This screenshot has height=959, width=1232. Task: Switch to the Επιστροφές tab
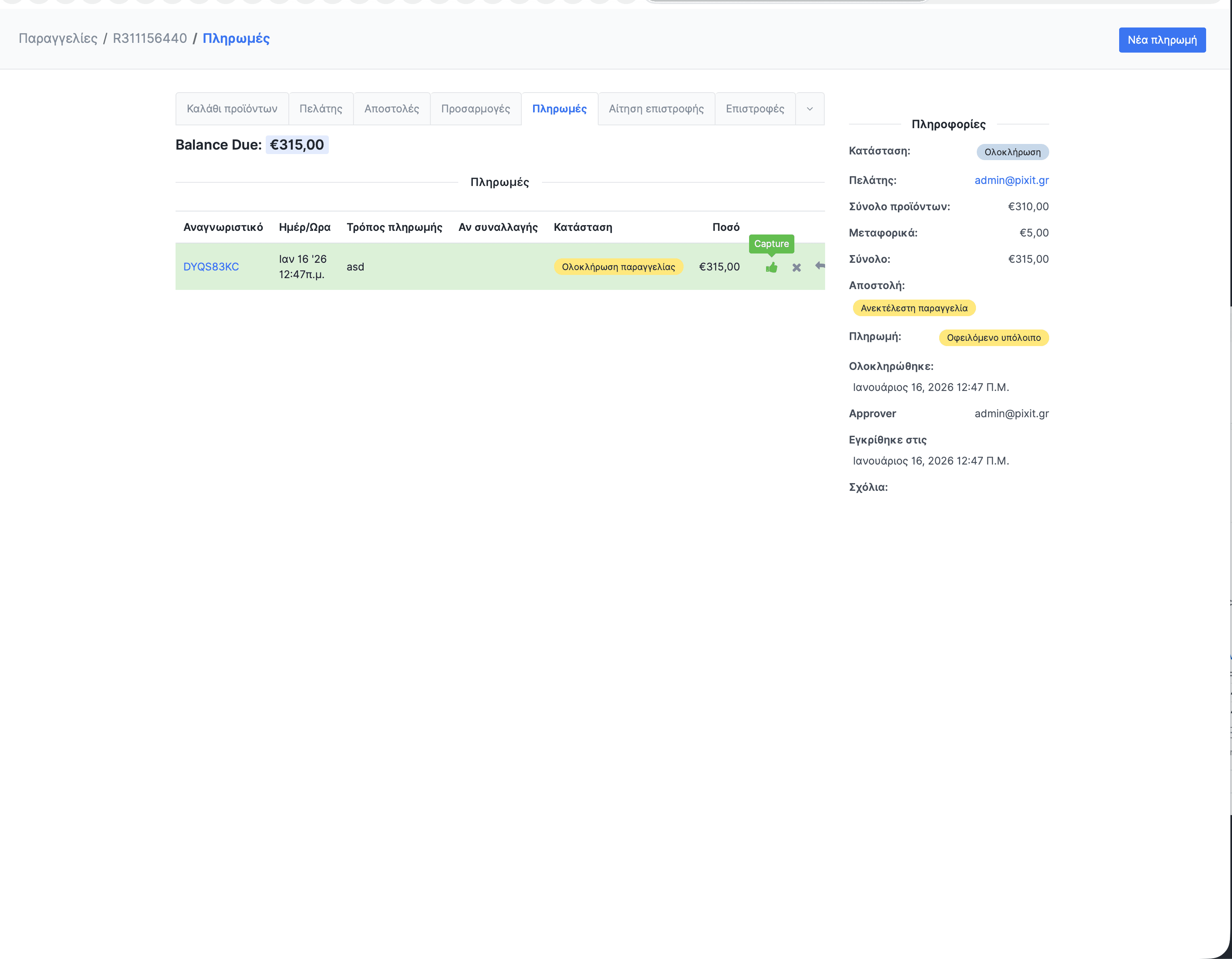[755, 109]
